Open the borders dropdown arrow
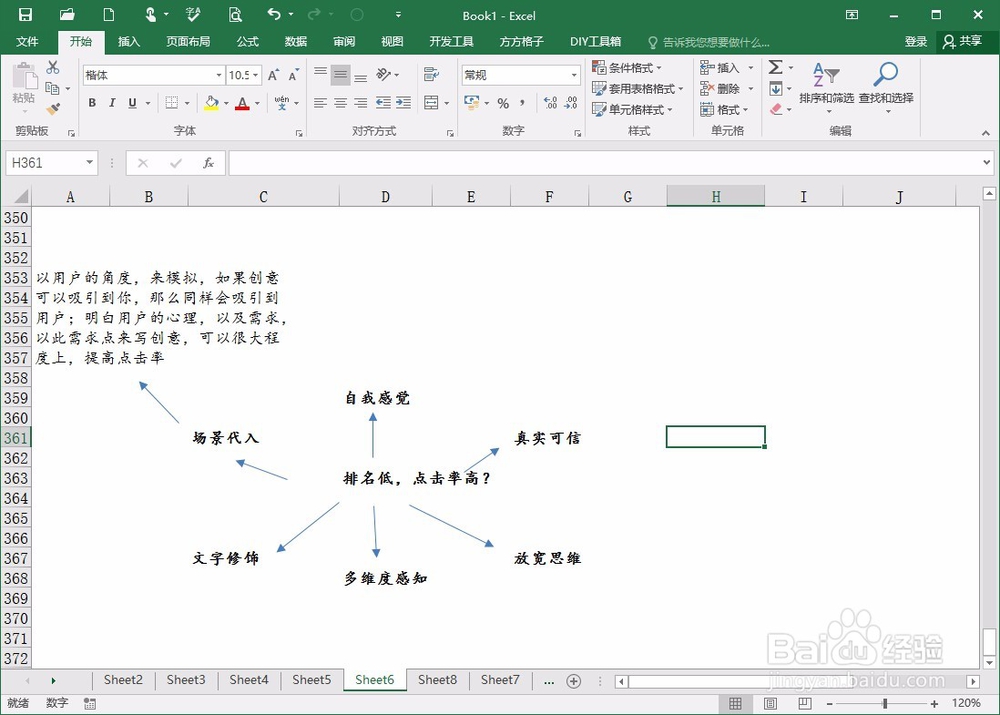 tap(188, 103)
